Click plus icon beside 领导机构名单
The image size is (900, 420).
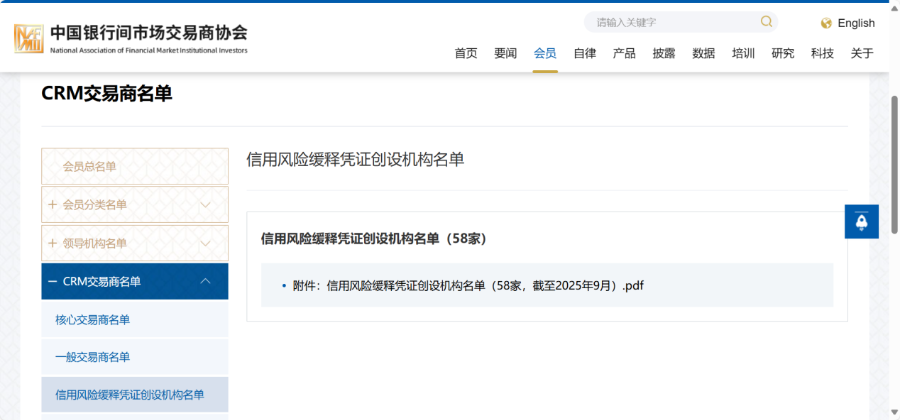pyautogui.click(x=52, y=243)
